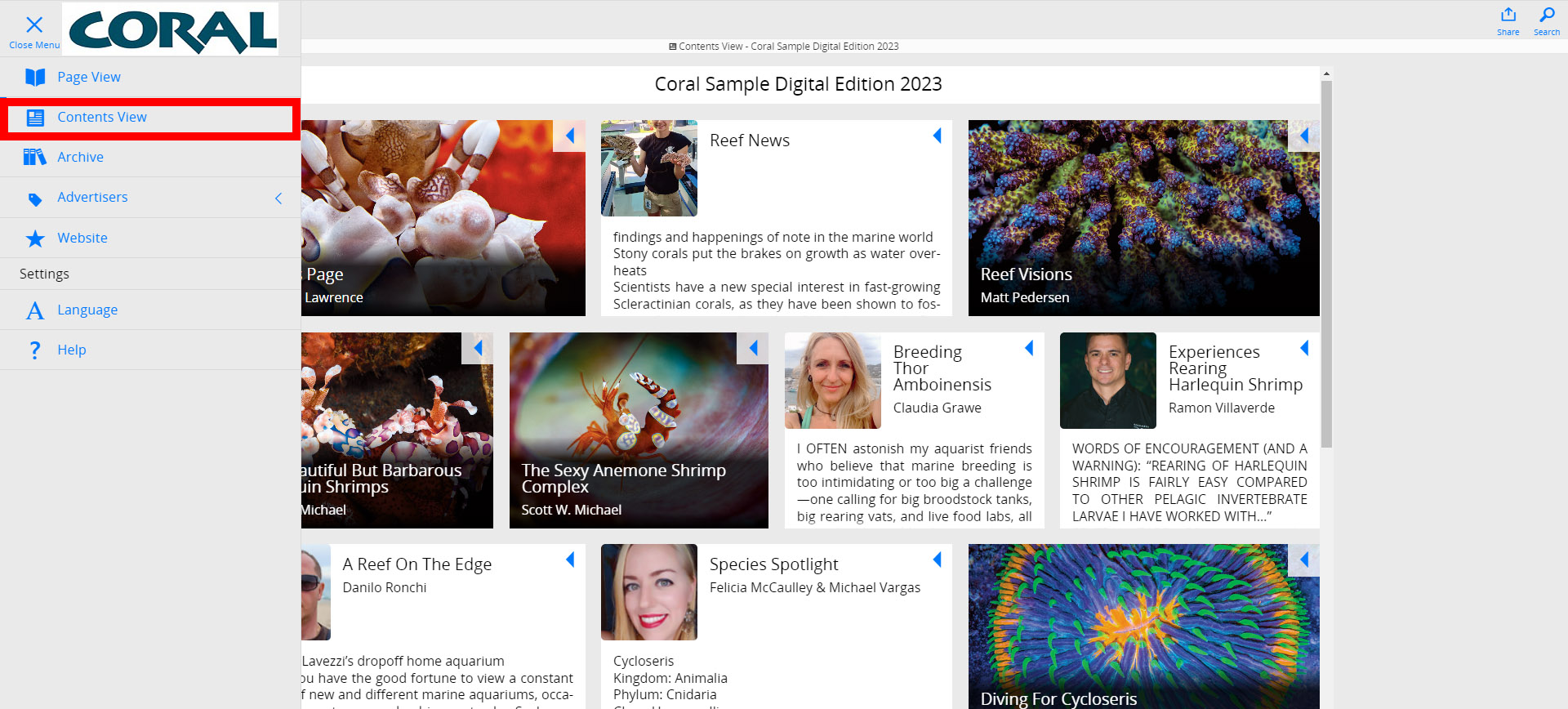This screenshot has width=1568, height=709.
Task: Click the Coral Sample Digital Edition 2023 heading
Action: click(799, 84)
